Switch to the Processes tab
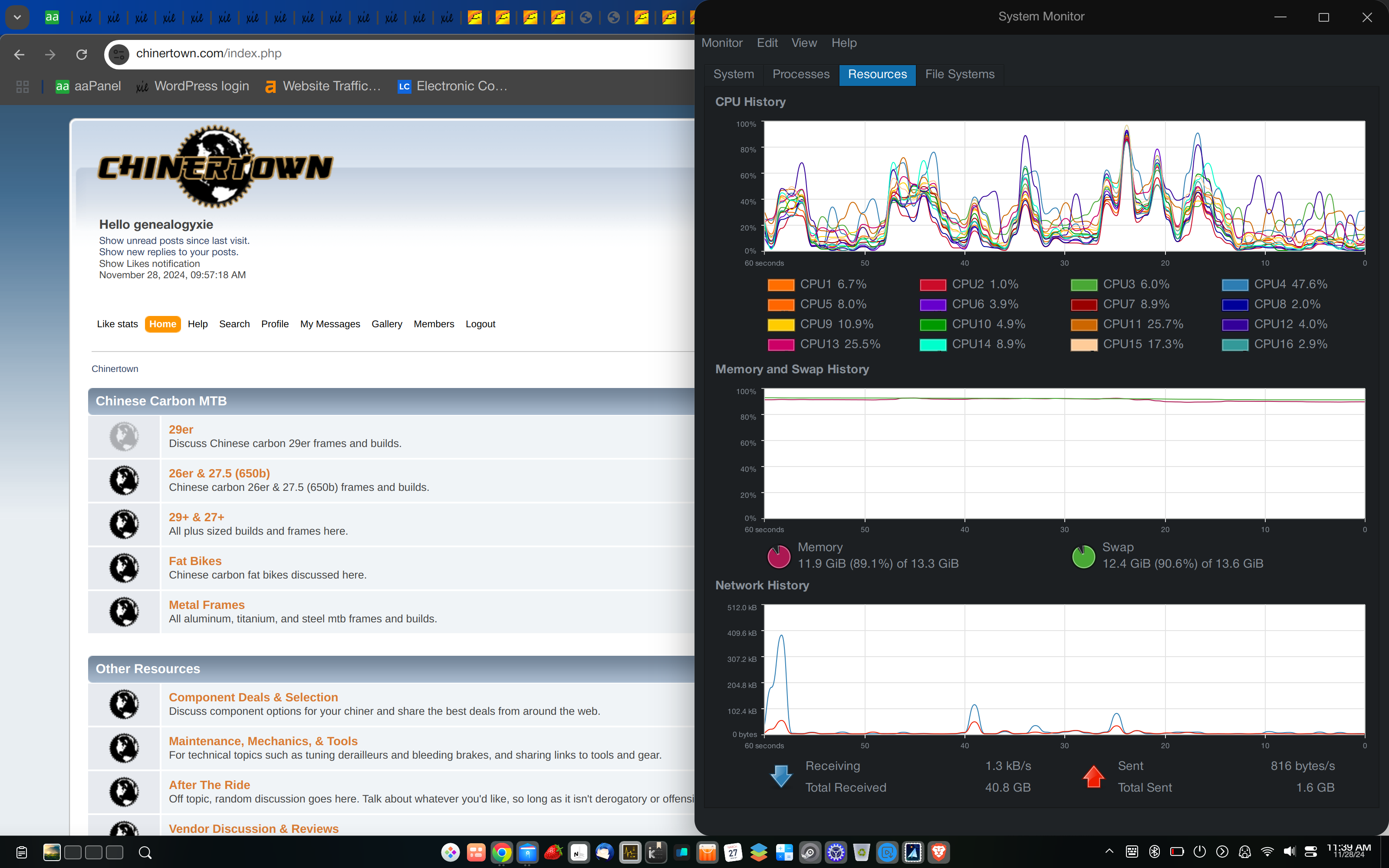The width and height of the screenshot is (1389, 868). 801,75
